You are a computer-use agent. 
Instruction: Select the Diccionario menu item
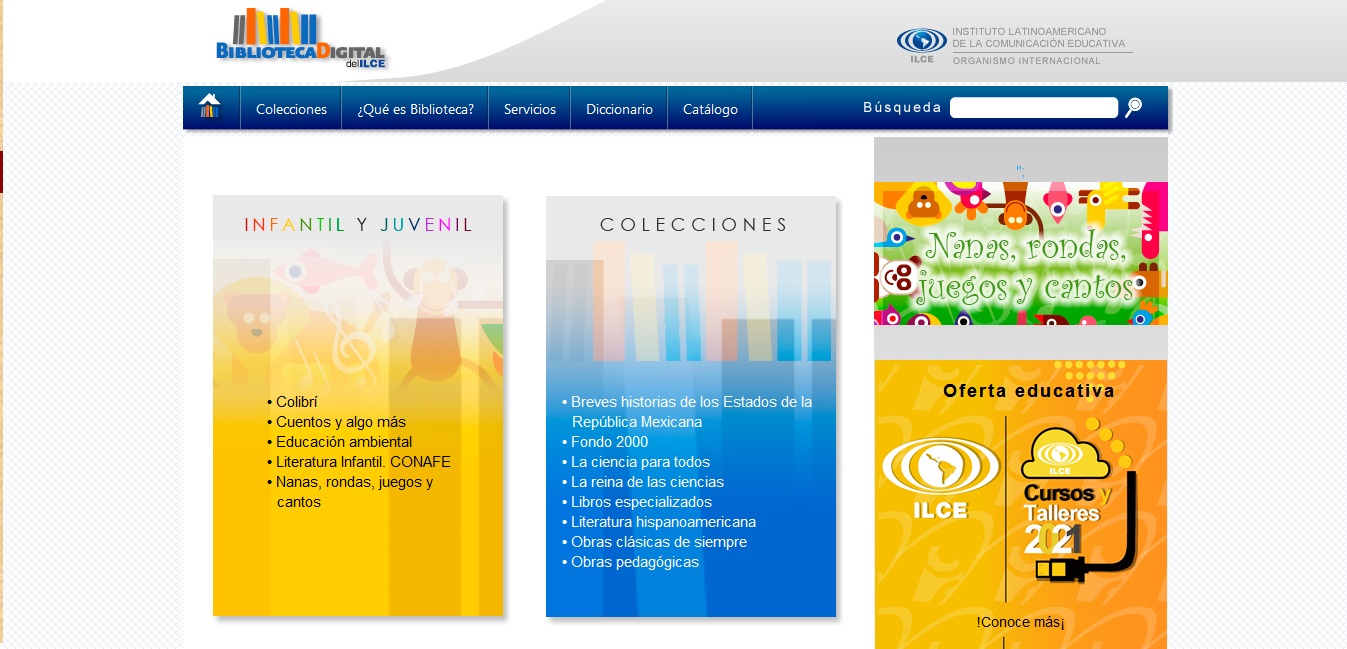[x=618, y=108]
